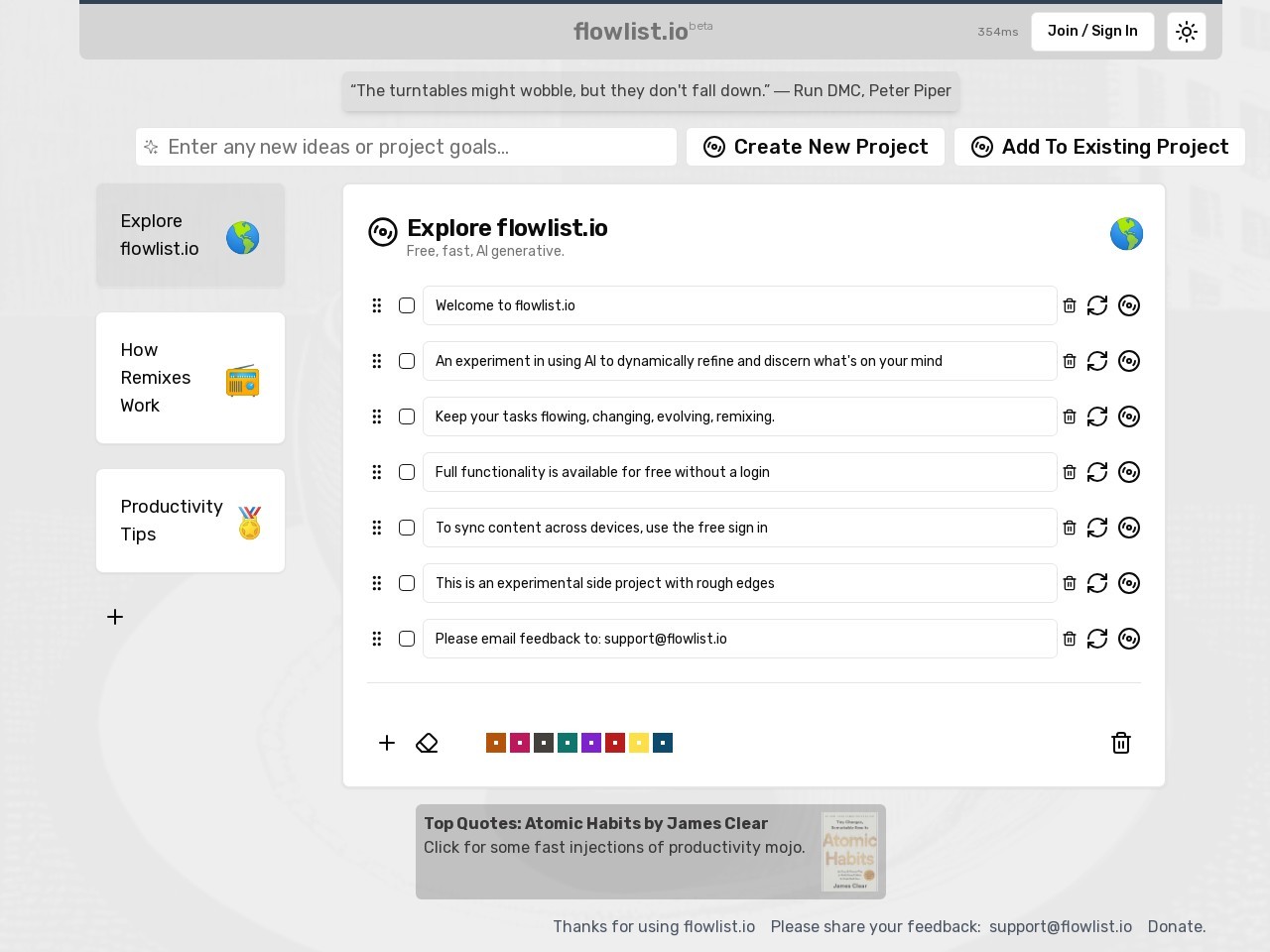Click the 'Donate.' link

tap(1177, 926)
